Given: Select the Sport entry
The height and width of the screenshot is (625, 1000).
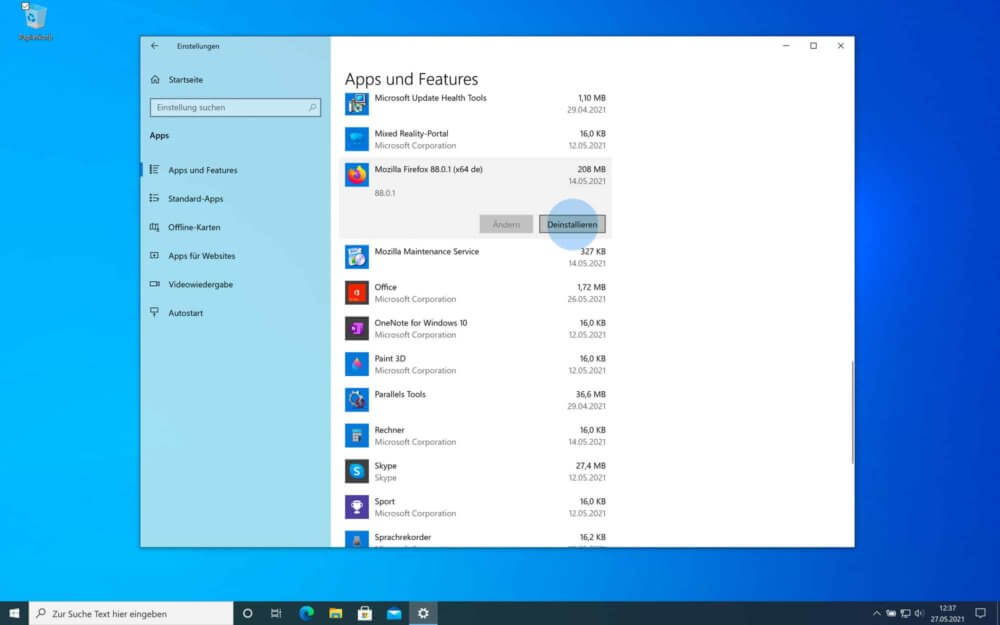Looking at the screenshot, I should pyautogui.click(x=475, y=507).
